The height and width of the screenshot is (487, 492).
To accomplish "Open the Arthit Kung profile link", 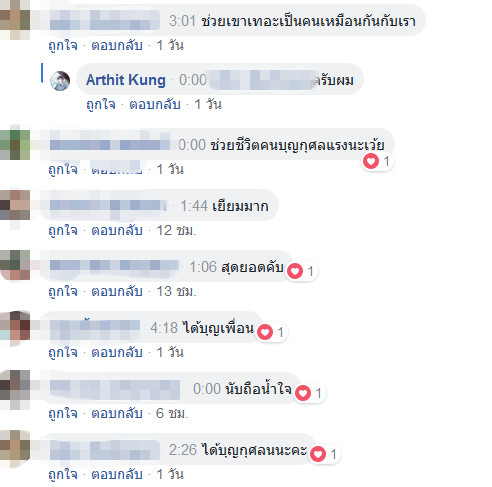I will (126, 80).
